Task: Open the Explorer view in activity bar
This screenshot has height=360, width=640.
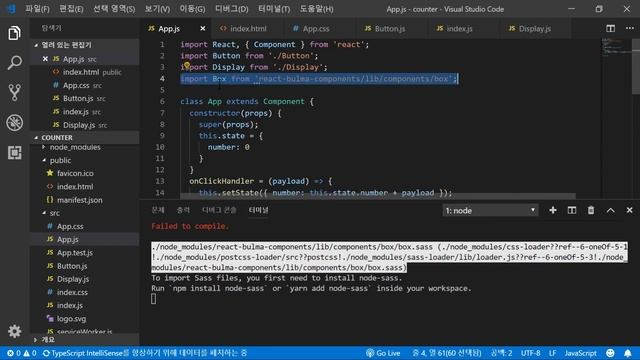Action: (14, 33)
